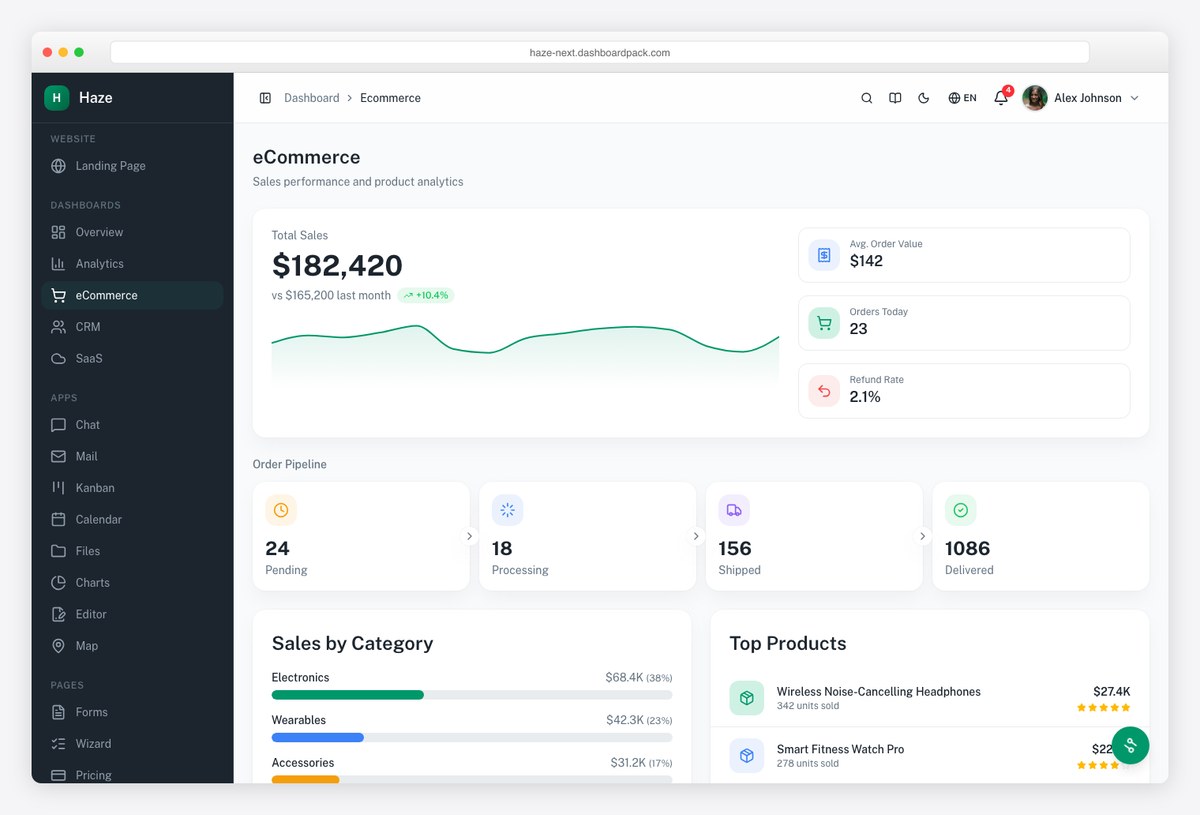Open the EN language selector

point(962,98)
